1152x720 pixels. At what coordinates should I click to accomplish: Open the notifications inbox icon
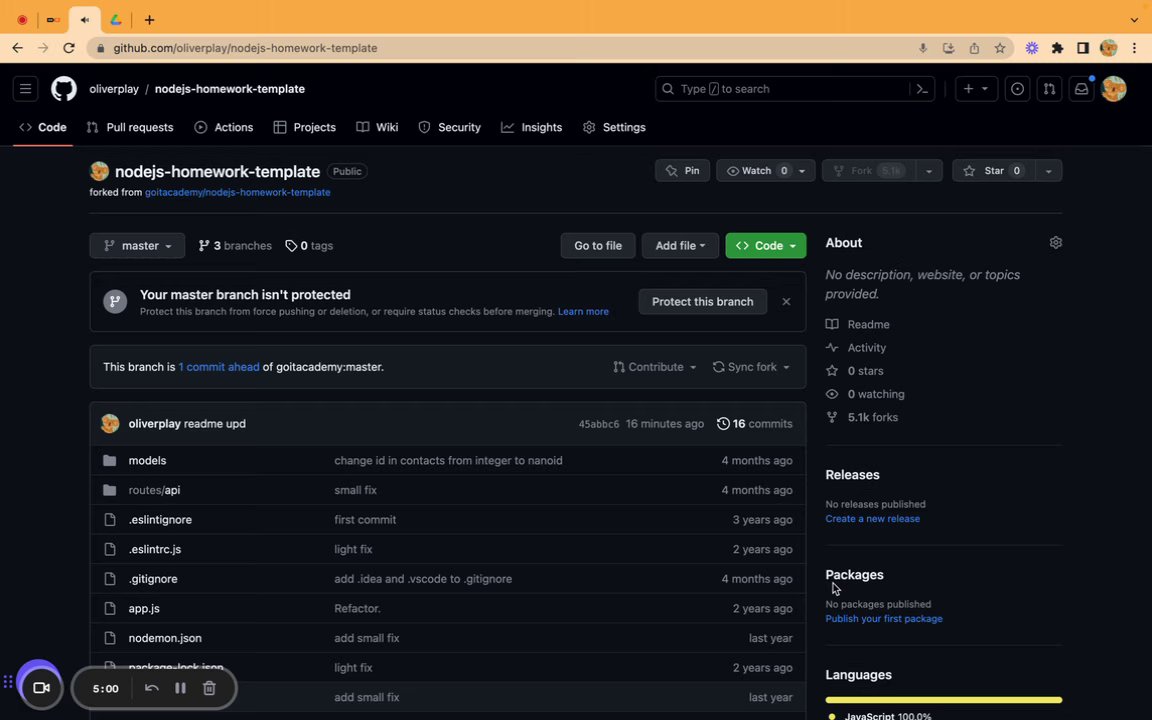click(1081, 89)
